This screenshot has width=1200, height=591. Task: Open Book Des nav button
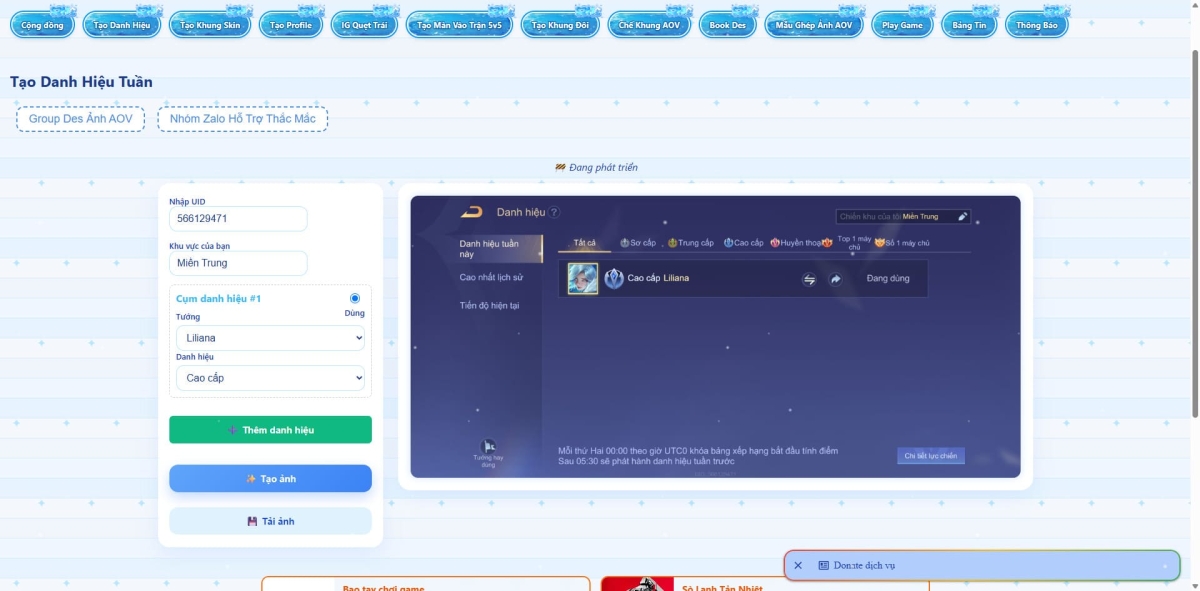(728, 25)
